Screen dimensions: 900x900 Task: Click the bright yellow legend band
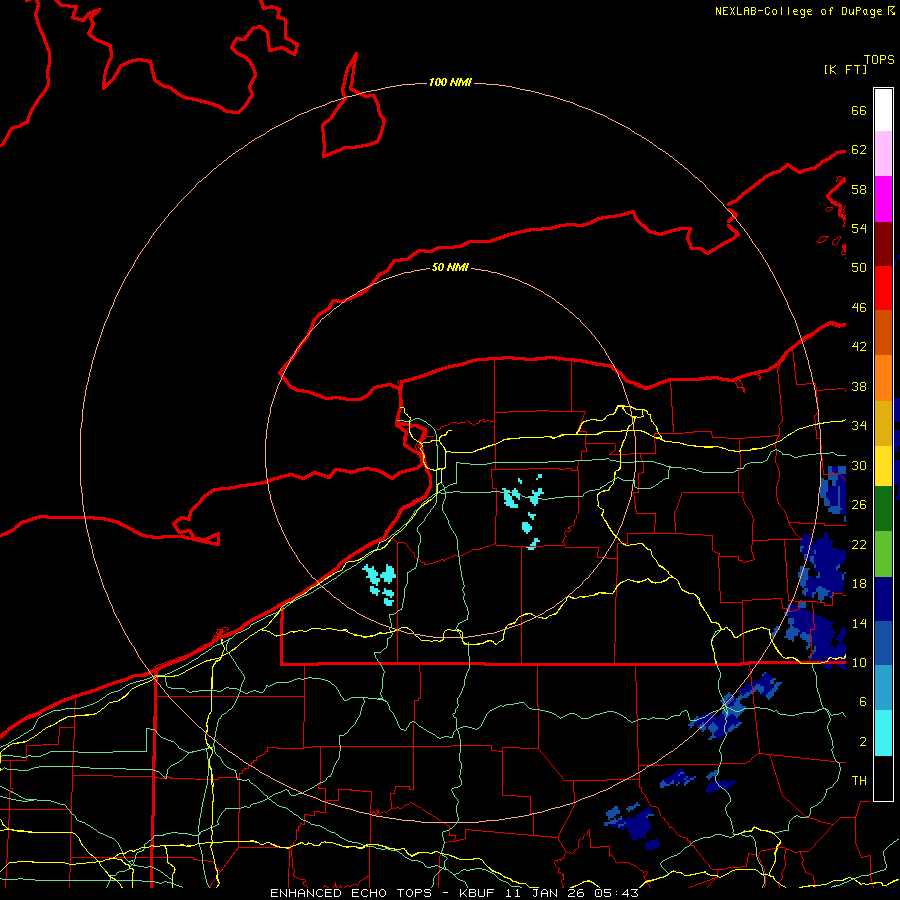883,465
